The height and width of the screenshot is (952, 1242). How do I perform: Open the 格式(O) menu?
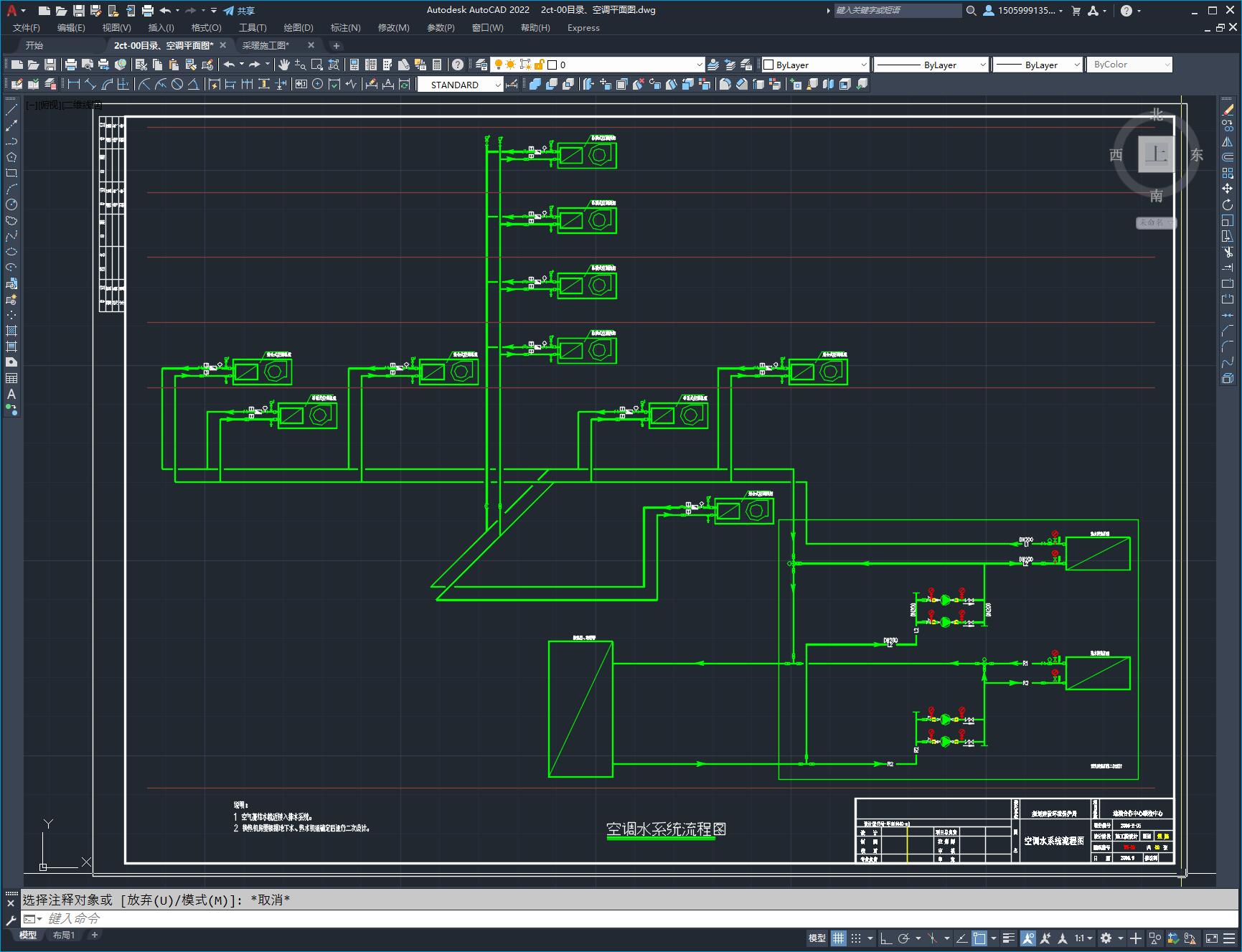(207, 28)
